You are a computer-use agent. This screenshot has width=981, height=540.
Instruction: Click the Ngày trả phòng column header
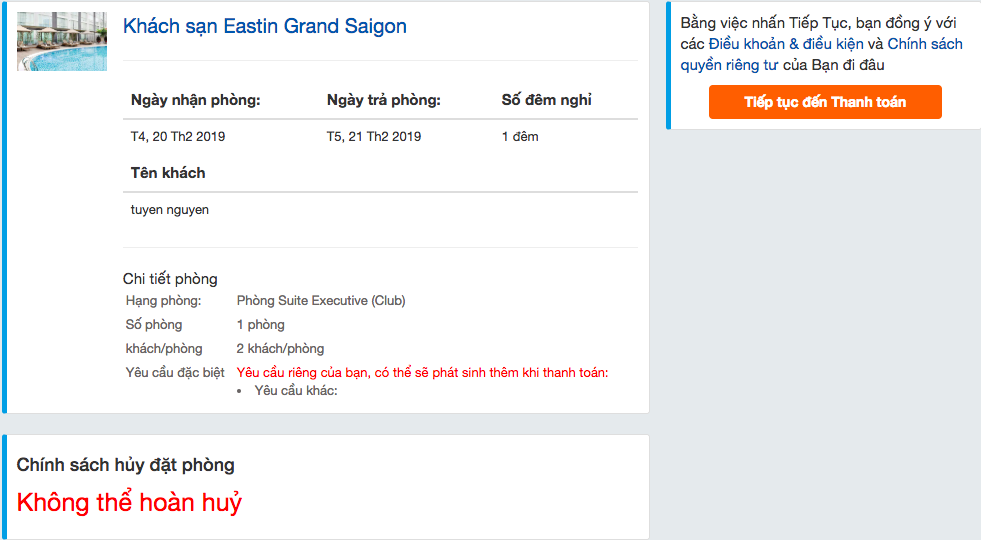pos(383,100)
